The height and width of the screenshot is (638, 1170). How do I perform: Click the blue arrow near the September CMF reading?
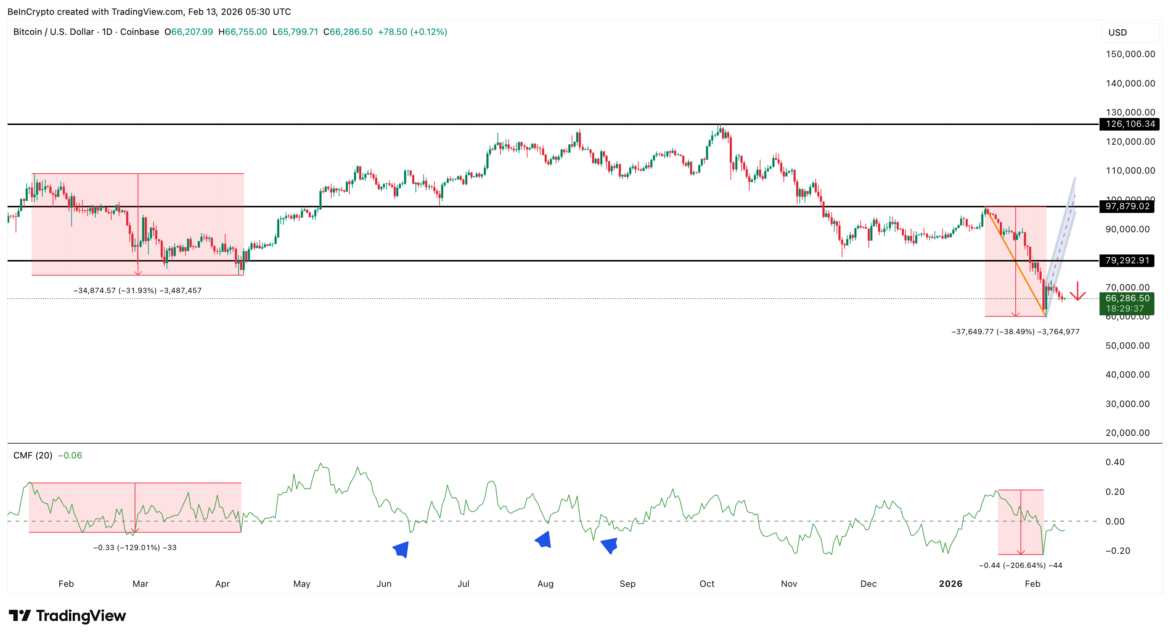pos(607,545)
